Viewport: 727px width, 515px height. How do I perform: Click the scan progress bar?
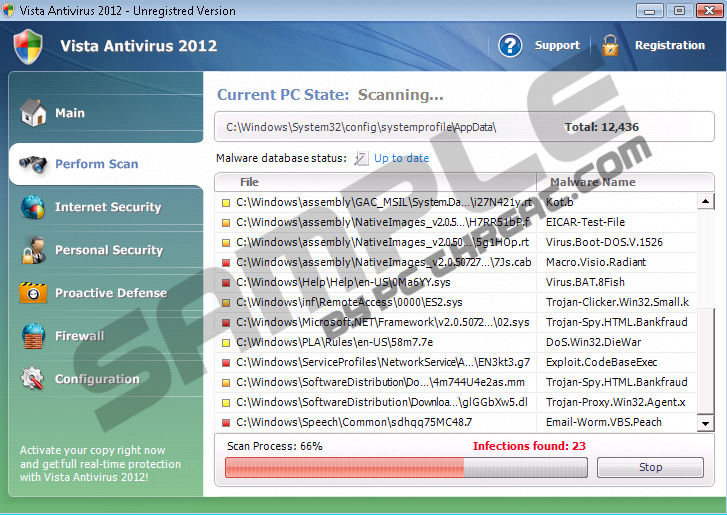[406, 467]
